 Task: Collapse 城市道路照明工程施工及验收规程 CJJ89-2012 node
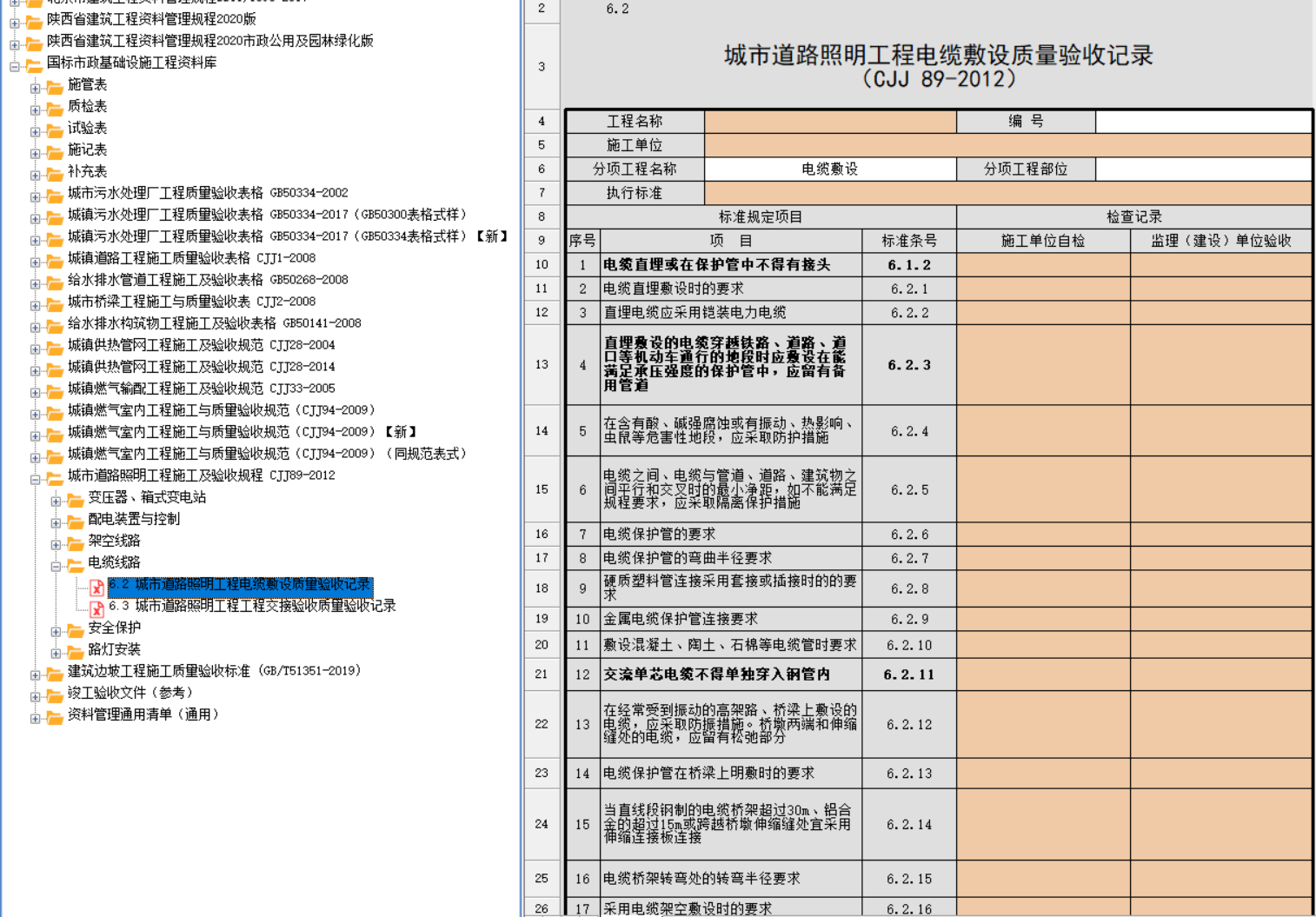coord(36,479)
